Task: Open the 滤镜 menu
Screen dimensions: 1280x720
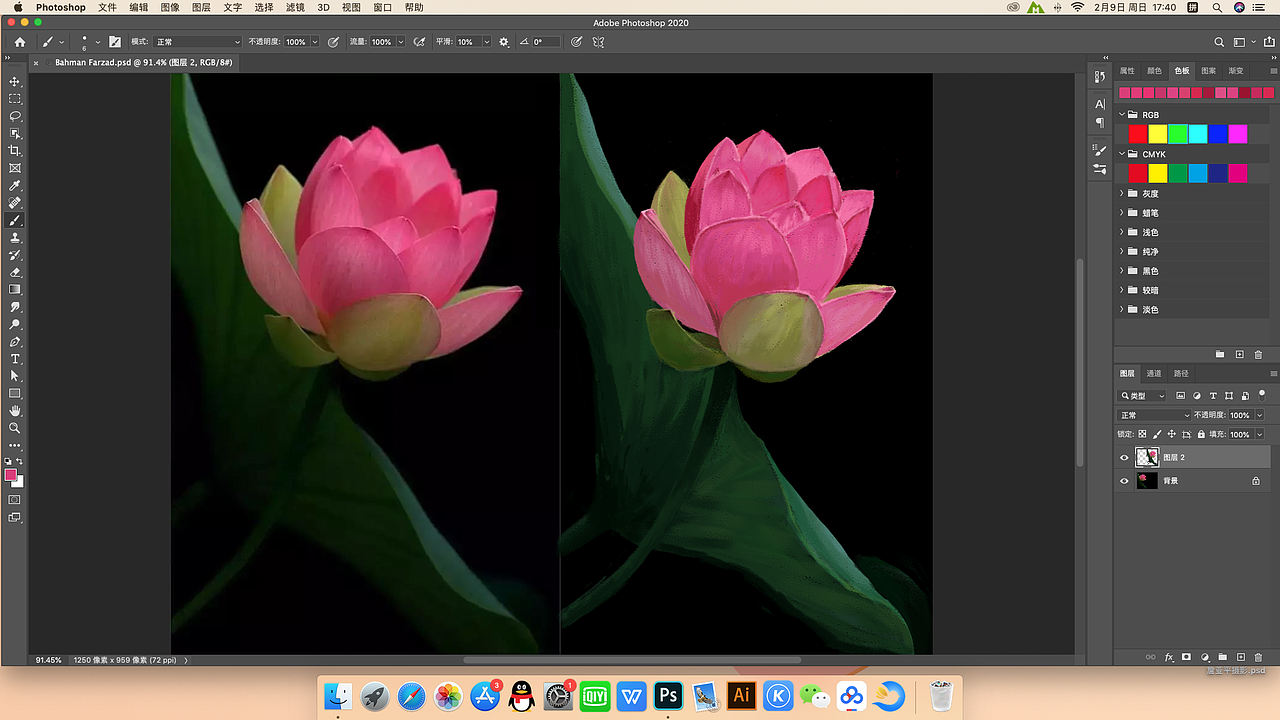Action: [x=295, y=7]
